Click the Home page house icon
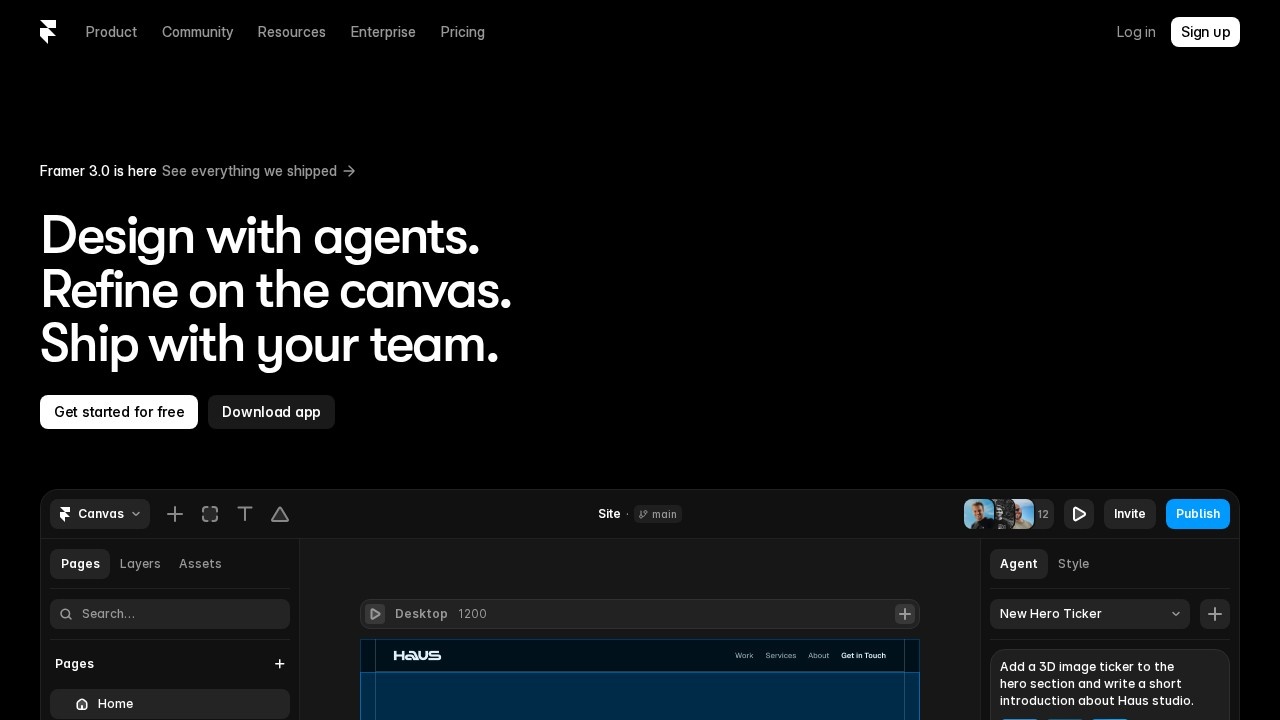 click(82, 704)
